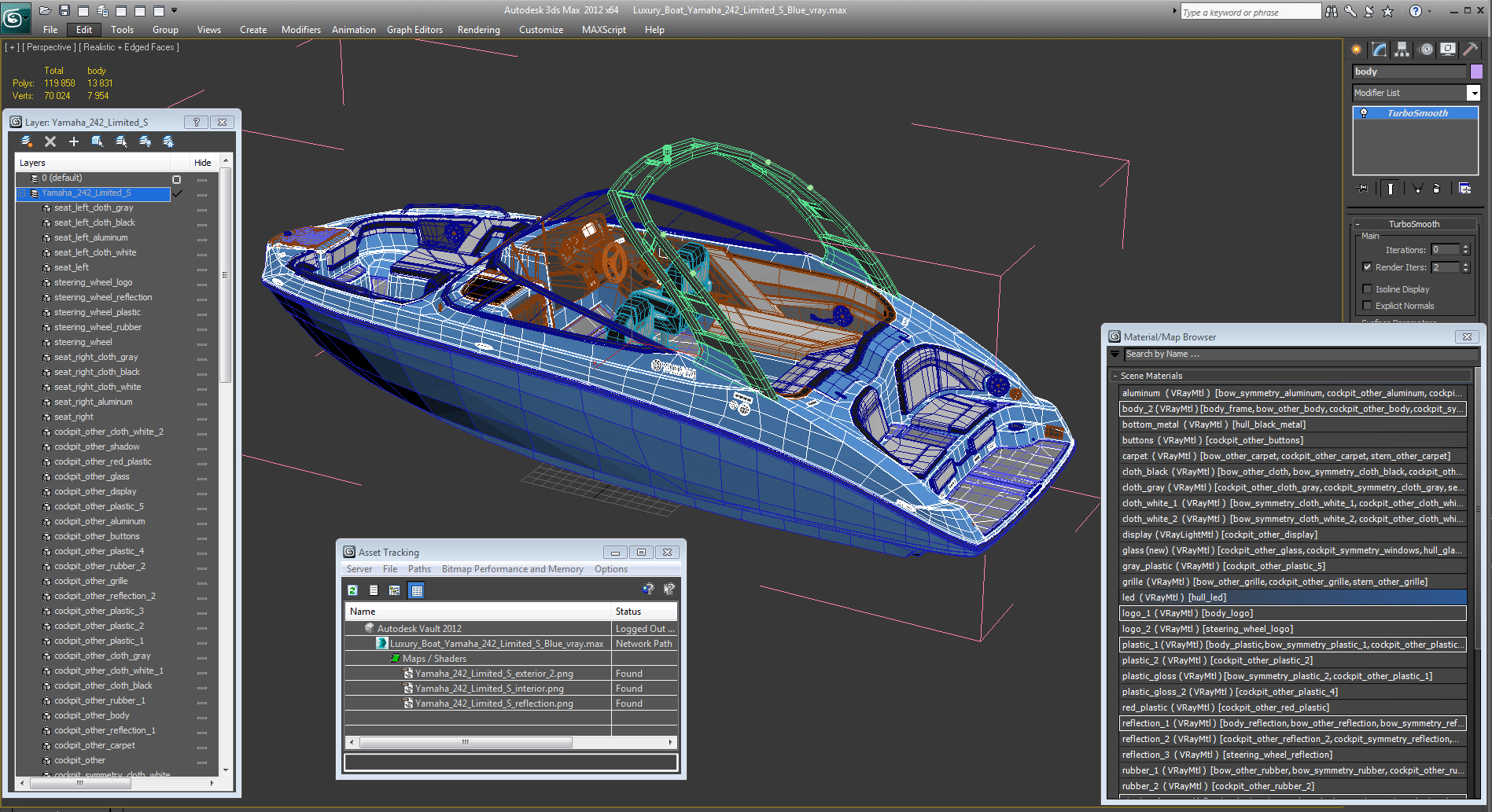The image size is (1492, 812).
Task: Open quick access toolbar dropdown arrow
Action: click(x=175, y=11)
